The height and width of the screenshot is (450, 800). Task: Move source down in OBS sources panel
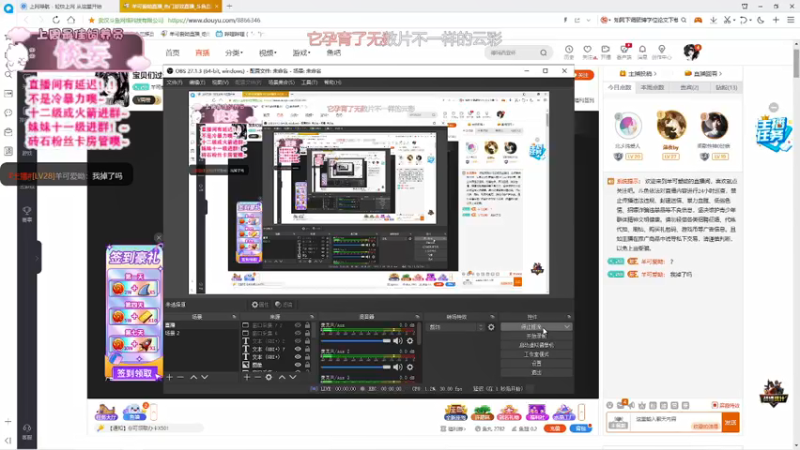click(x=293, y=377)
